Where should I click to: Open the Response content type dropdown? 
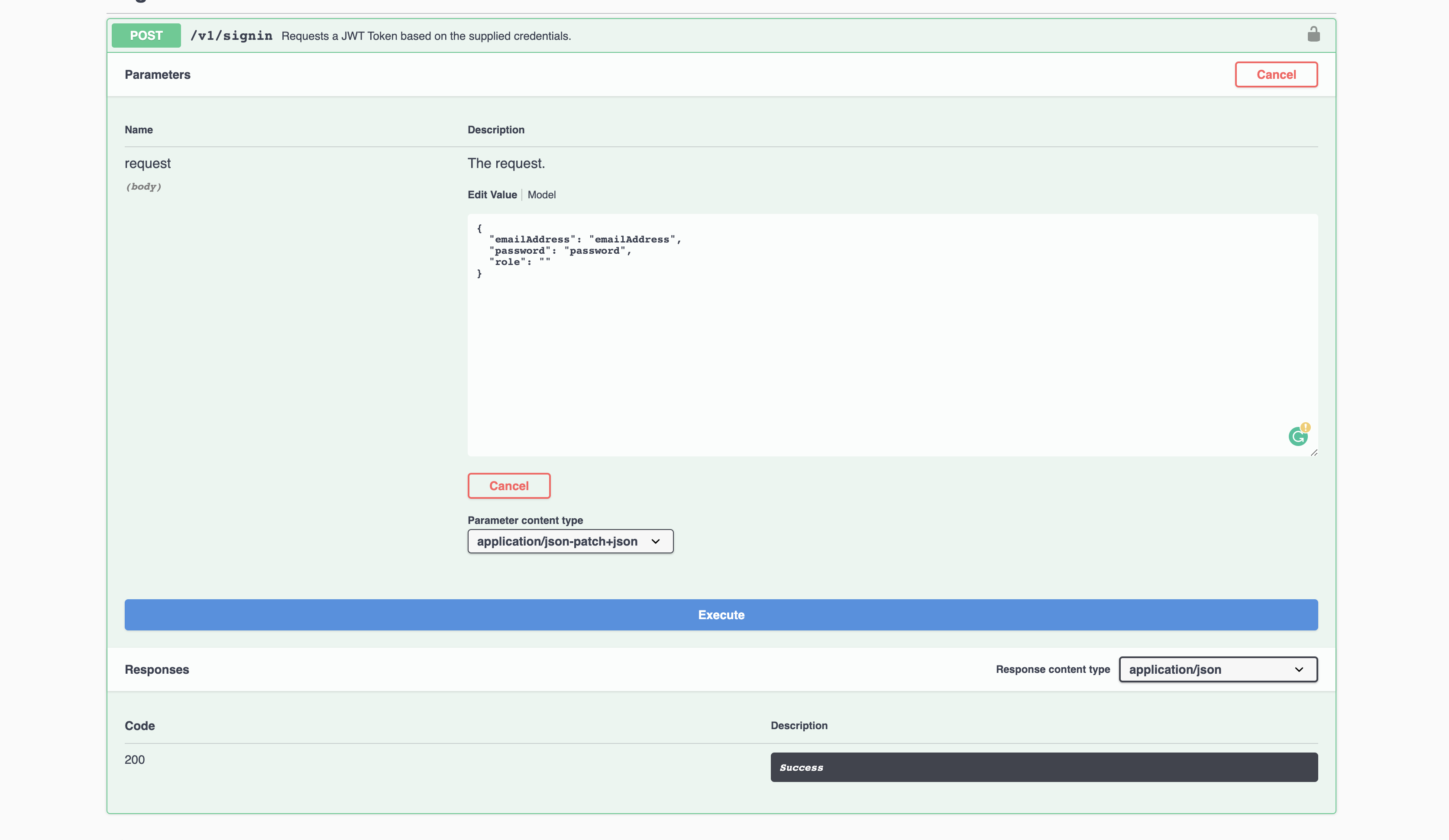1217,669
